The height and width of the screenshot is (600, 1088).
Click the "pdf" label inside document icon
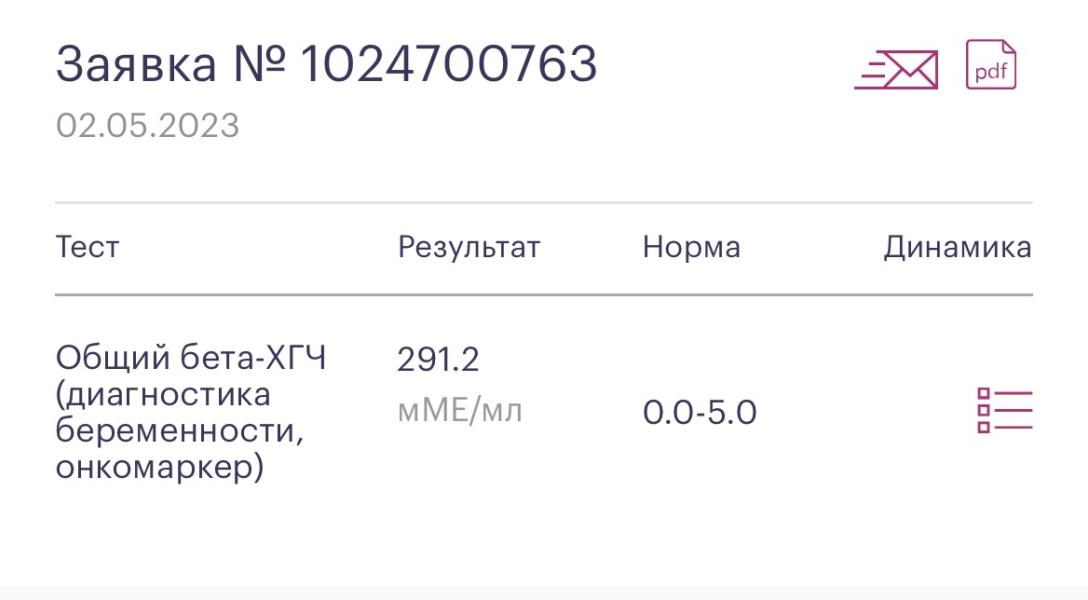(990, 71)
